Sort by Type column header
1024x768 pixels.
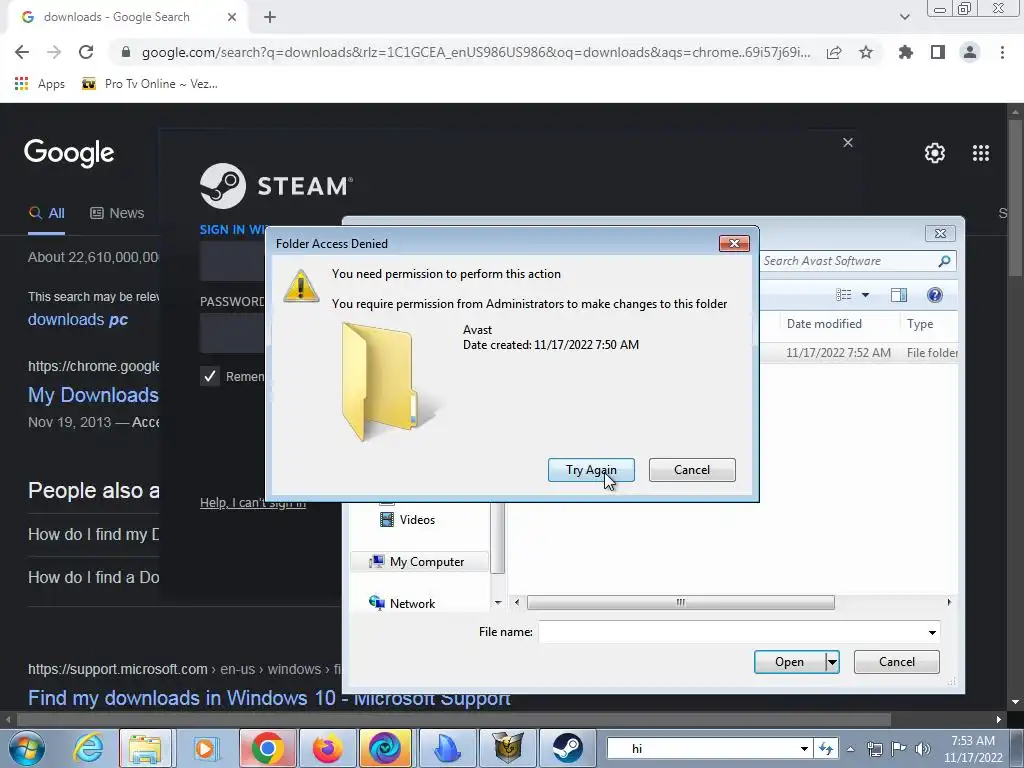(920, 324)
